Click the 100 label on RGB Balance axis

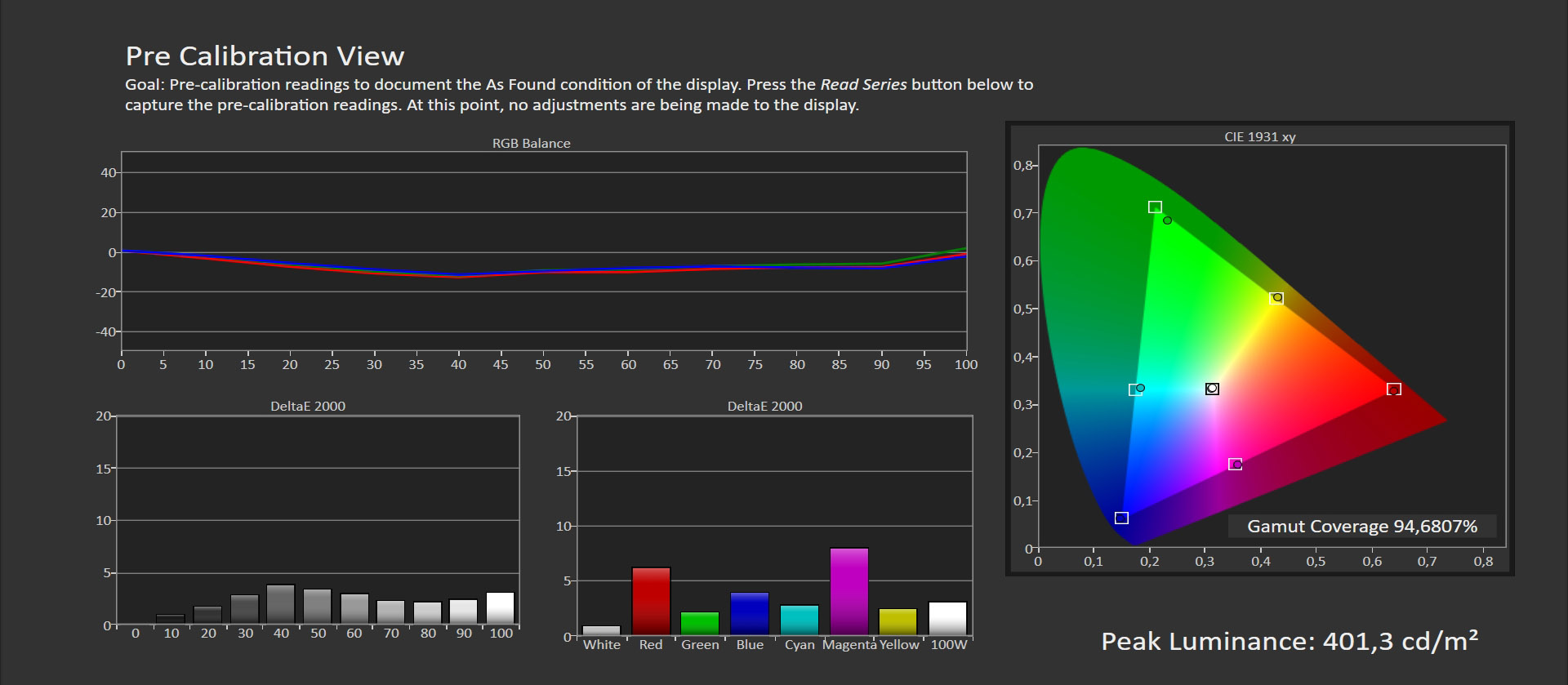tap(966, 365)
